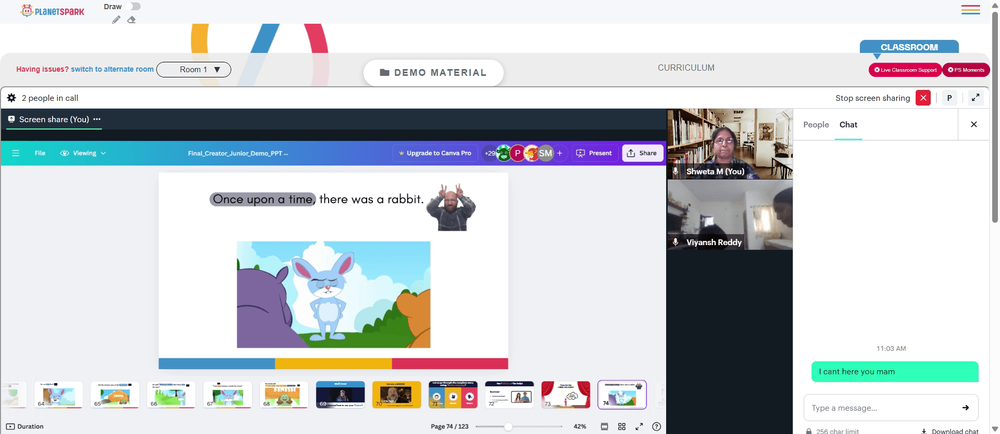Click the Viyansh Reddy video tile
Image resolution: width=1000 pixels, height=434 pixels.
coord(730,215)
